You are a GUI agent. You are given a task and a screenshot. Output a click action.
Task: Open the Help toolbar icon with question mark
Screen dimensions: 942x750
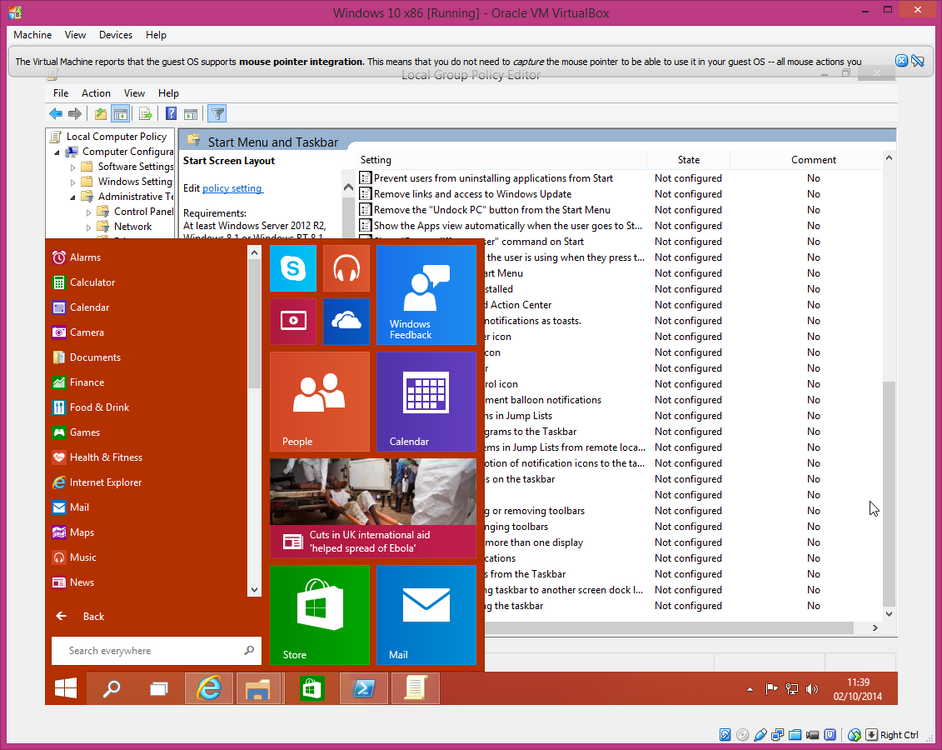point(171,114)
